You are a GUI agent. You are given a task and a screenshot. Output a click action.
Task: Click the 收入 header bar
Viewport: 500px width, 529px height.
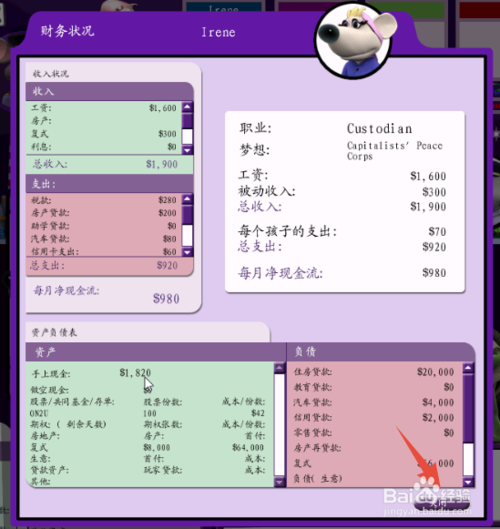pyautogui.click(x=110, y=91)
